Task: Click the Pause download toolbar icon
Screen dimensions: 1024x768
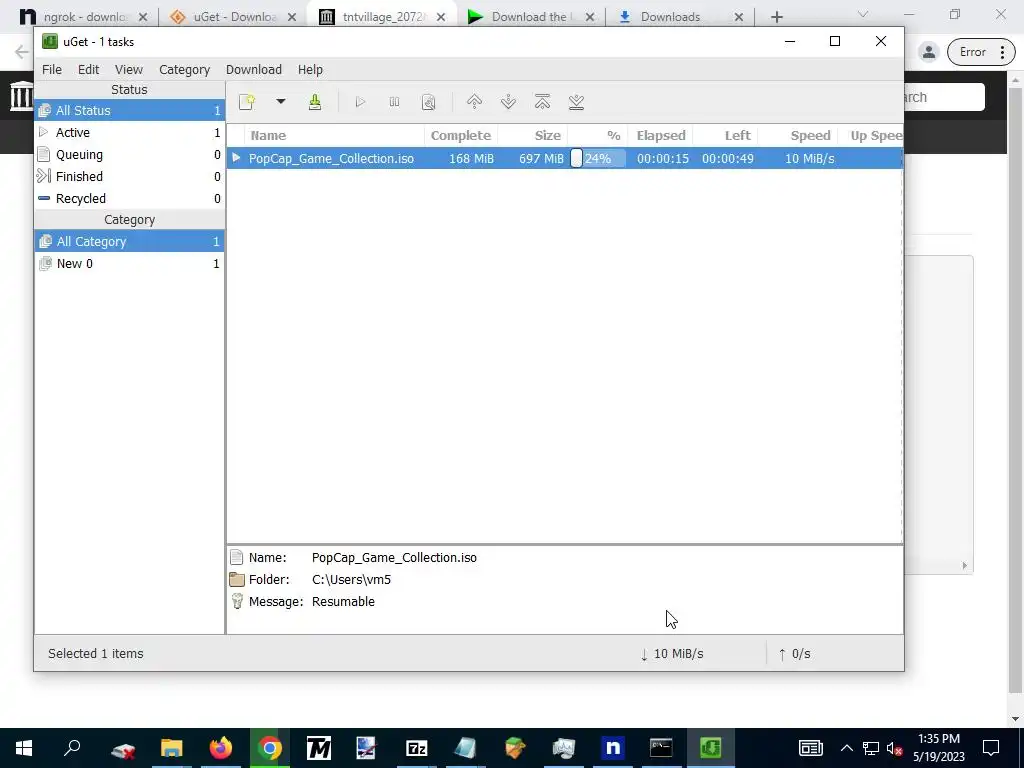Action: click(x=394, y=102)
